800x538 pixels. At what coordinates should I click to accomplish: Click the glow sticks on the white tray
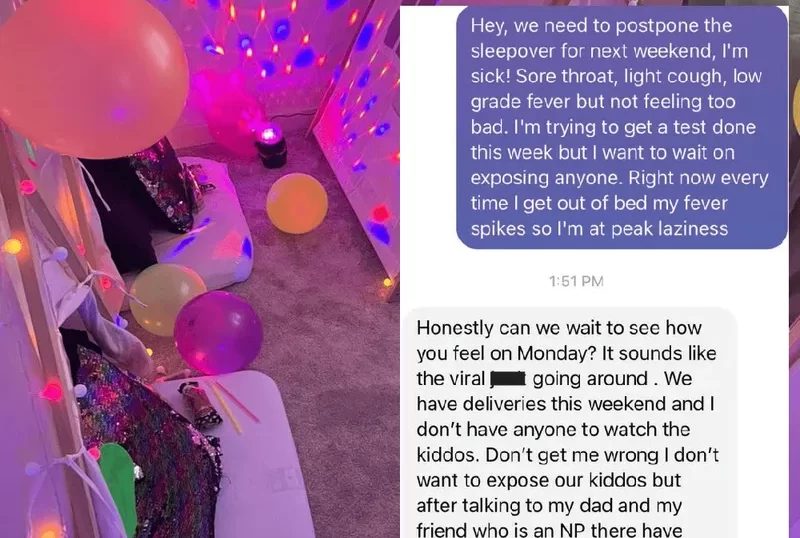(232, 406)
